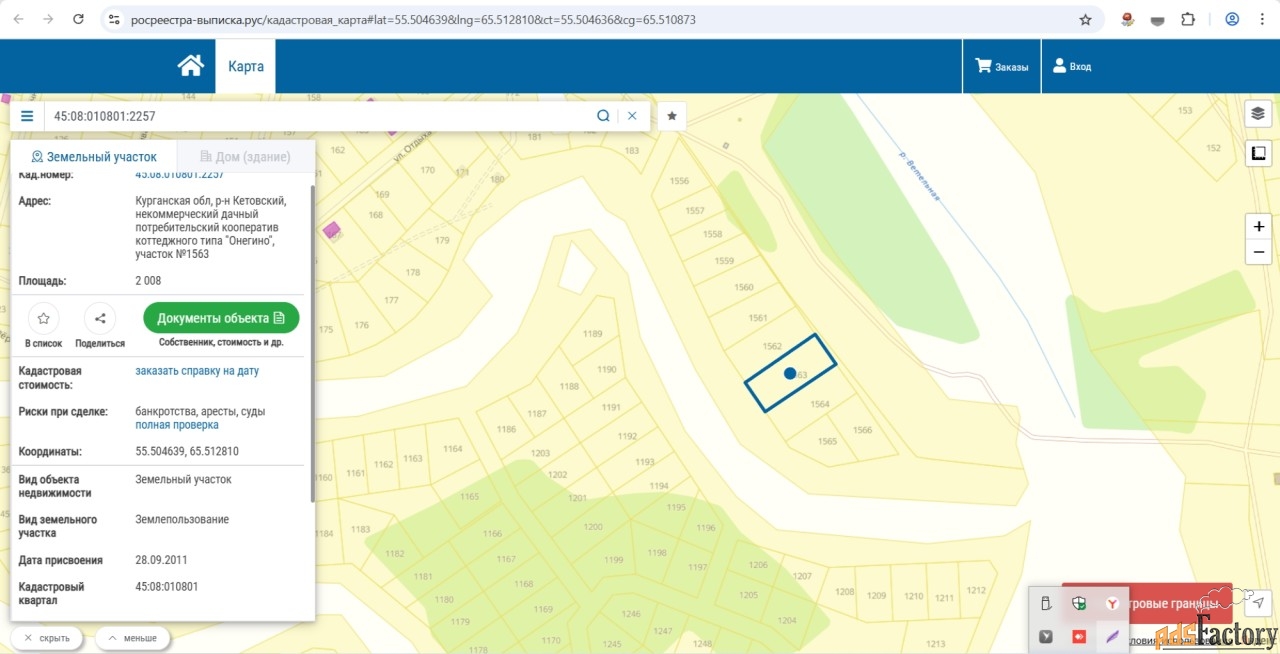The image size is (1280, 654).
Task: Click the geolocation arrow icon
Action: click(1259, 602)
